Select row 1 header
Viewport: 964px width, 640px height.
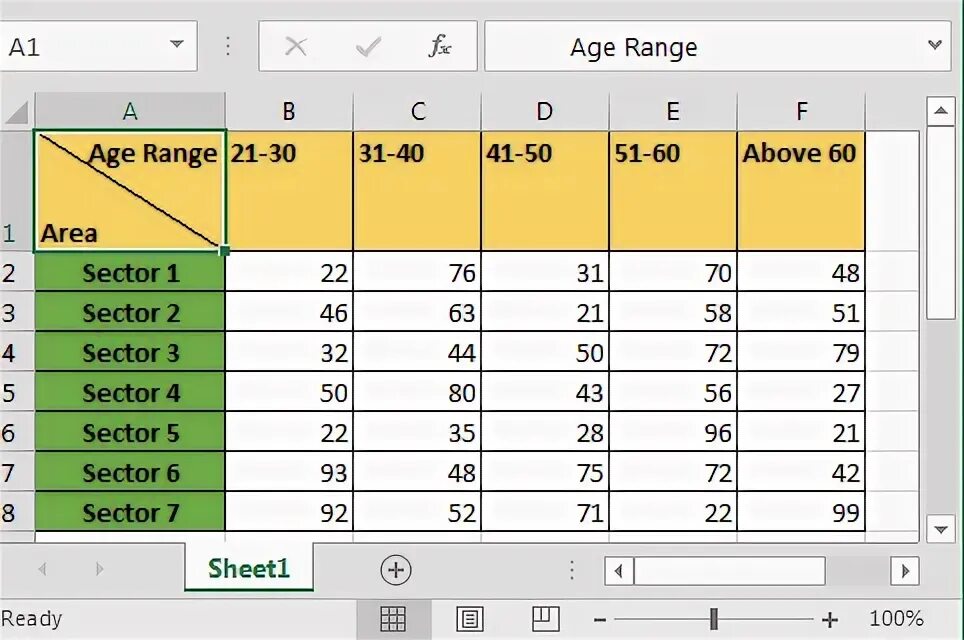click(x=17, y=191)
